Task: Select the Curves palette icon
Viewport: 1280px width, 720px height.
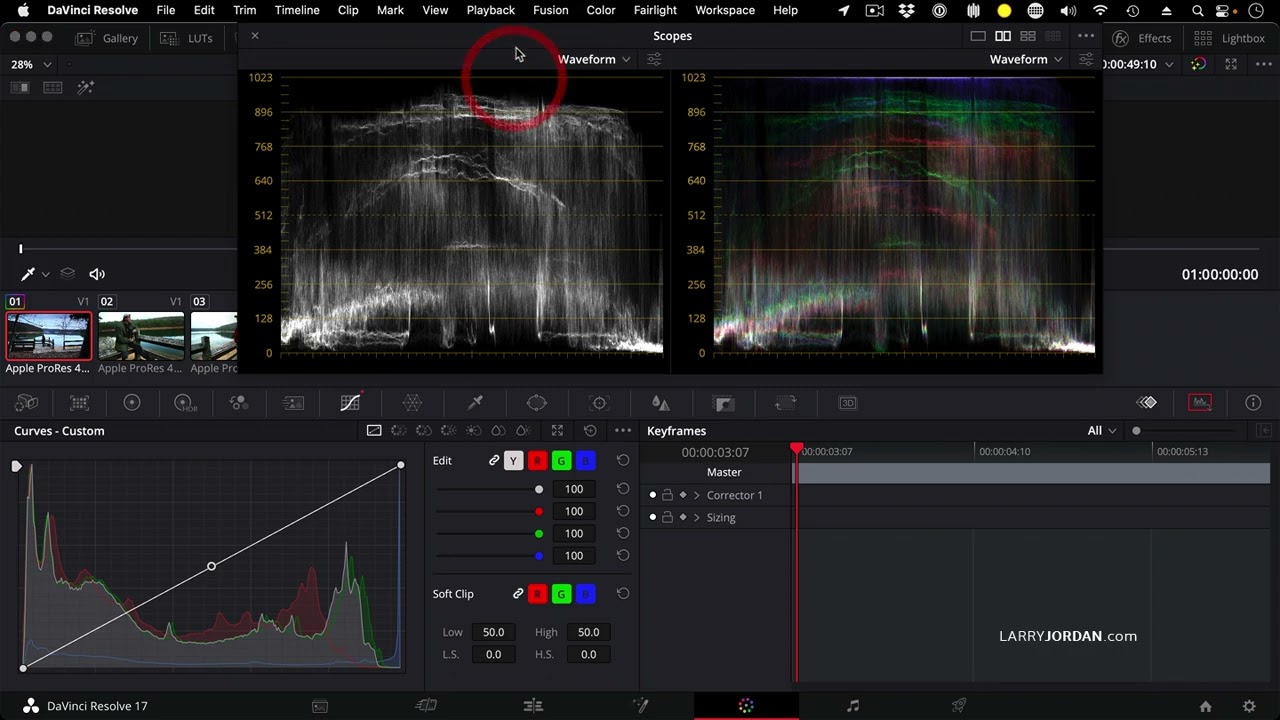Action: [350, 403]
